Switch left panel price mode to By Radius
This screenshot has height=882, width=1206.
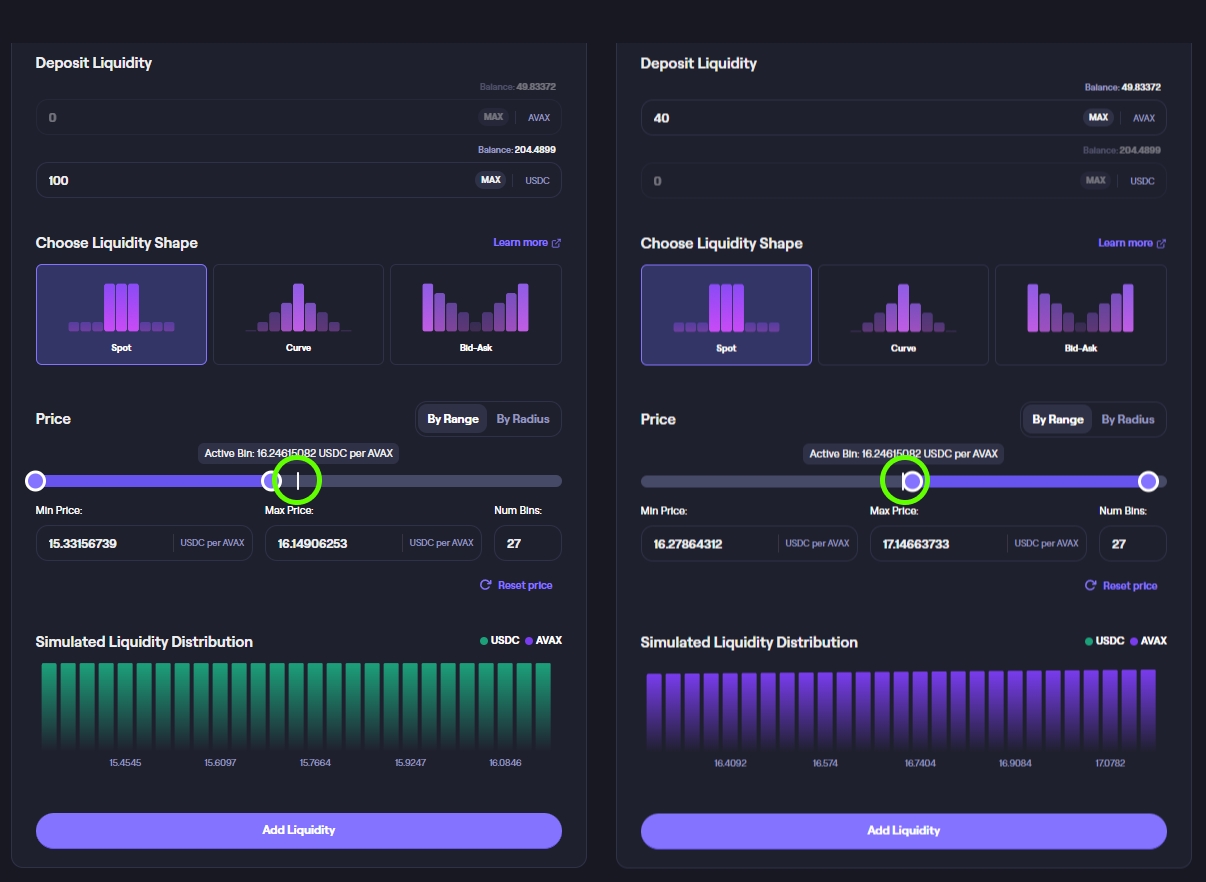523,419
